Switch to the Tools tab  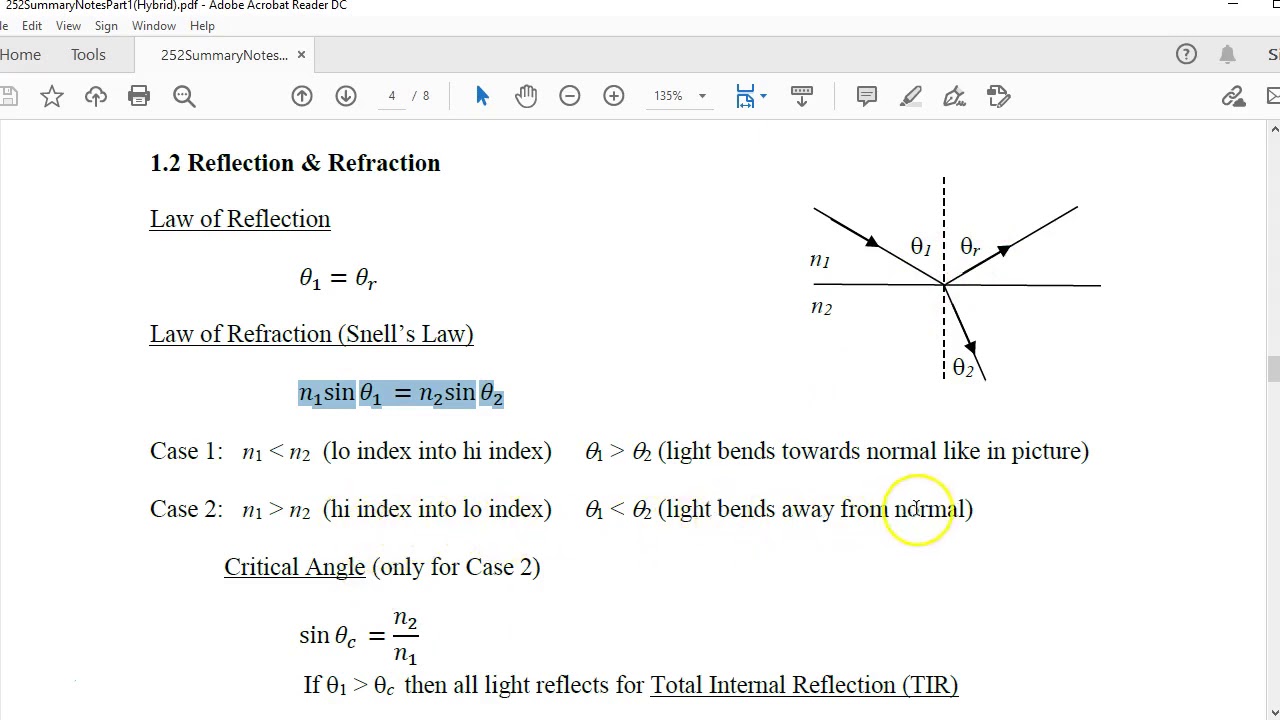coord(88,55)
